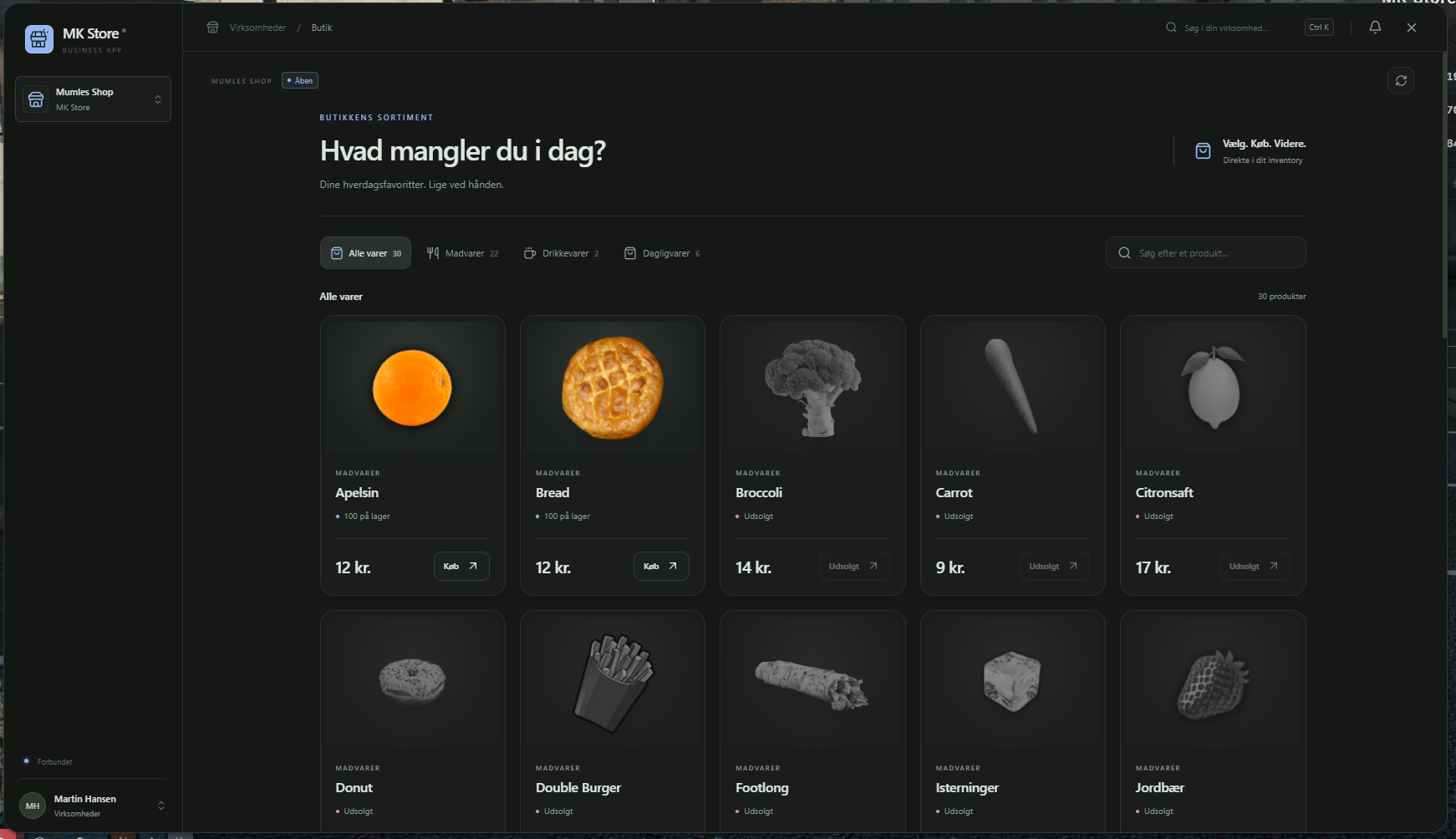Screen dimensions: 1456x839
Task: Switch to the Madvarer category tab
Action: pos(462,253)
